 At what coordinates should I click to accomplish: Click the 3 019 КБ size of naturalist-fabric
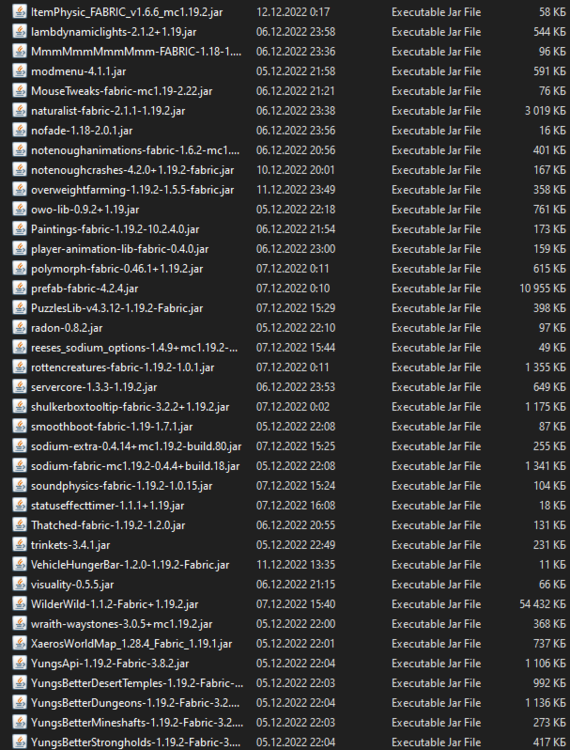[545, 110]
